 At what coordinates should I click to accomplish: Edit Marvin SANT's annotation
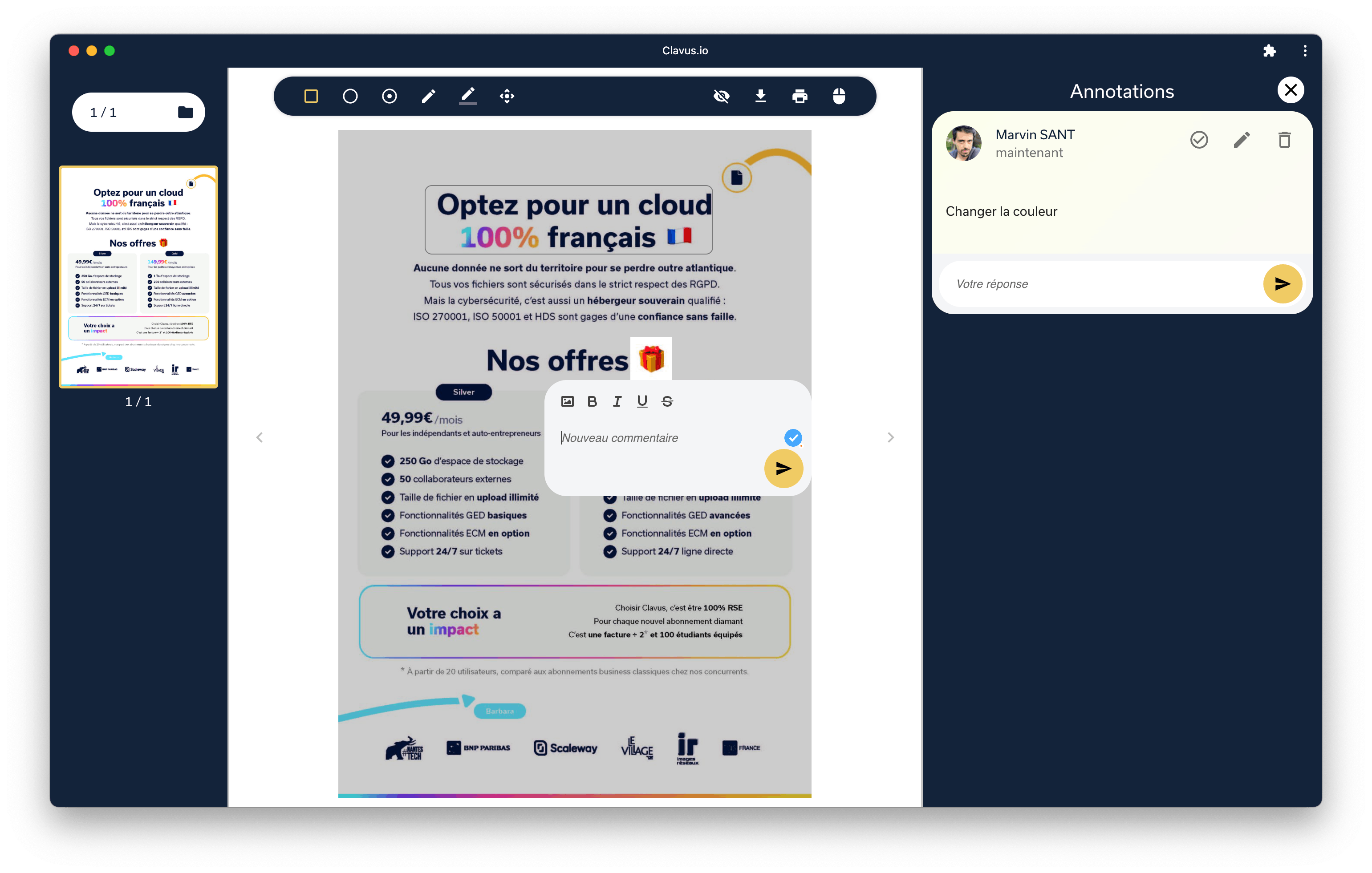point(1242,140)
